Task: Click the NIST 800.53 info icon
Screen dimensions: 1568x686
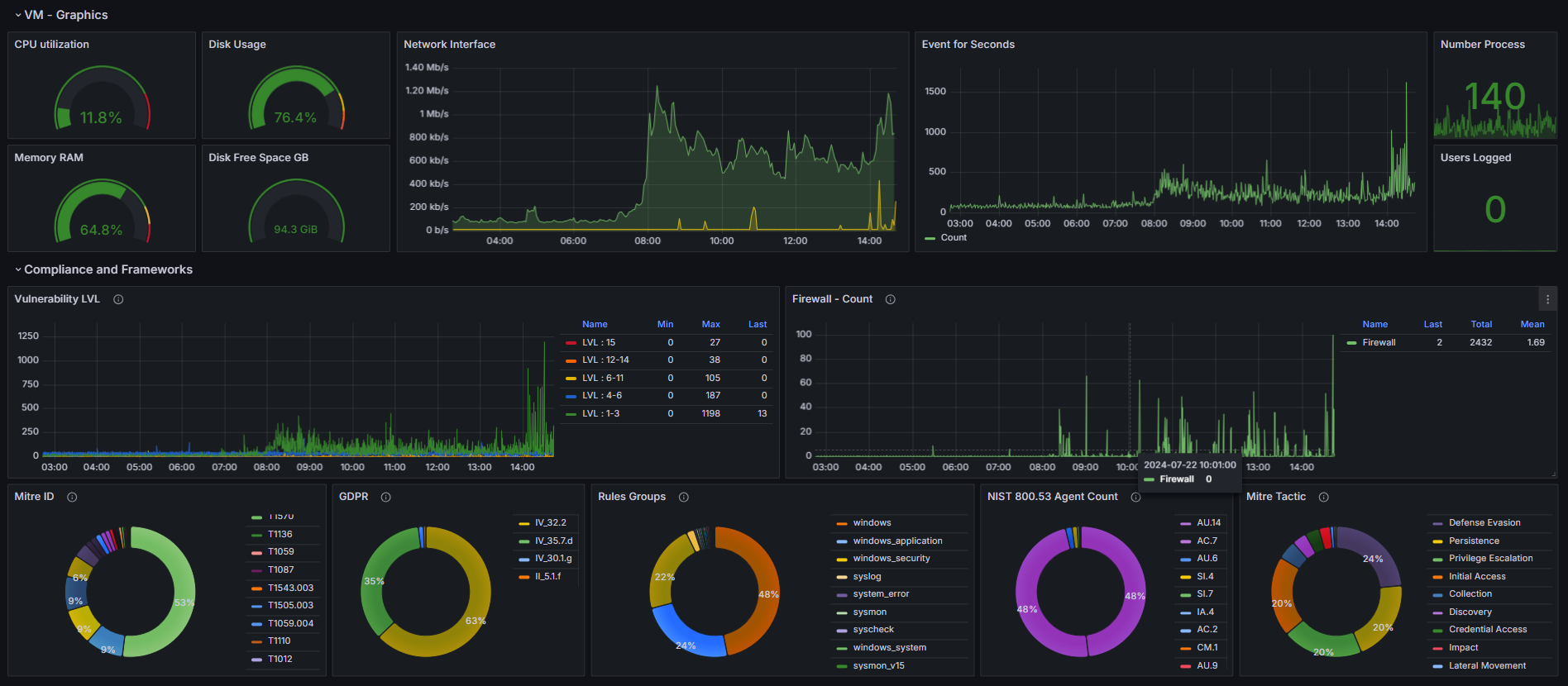Action: coord(1135,497)
